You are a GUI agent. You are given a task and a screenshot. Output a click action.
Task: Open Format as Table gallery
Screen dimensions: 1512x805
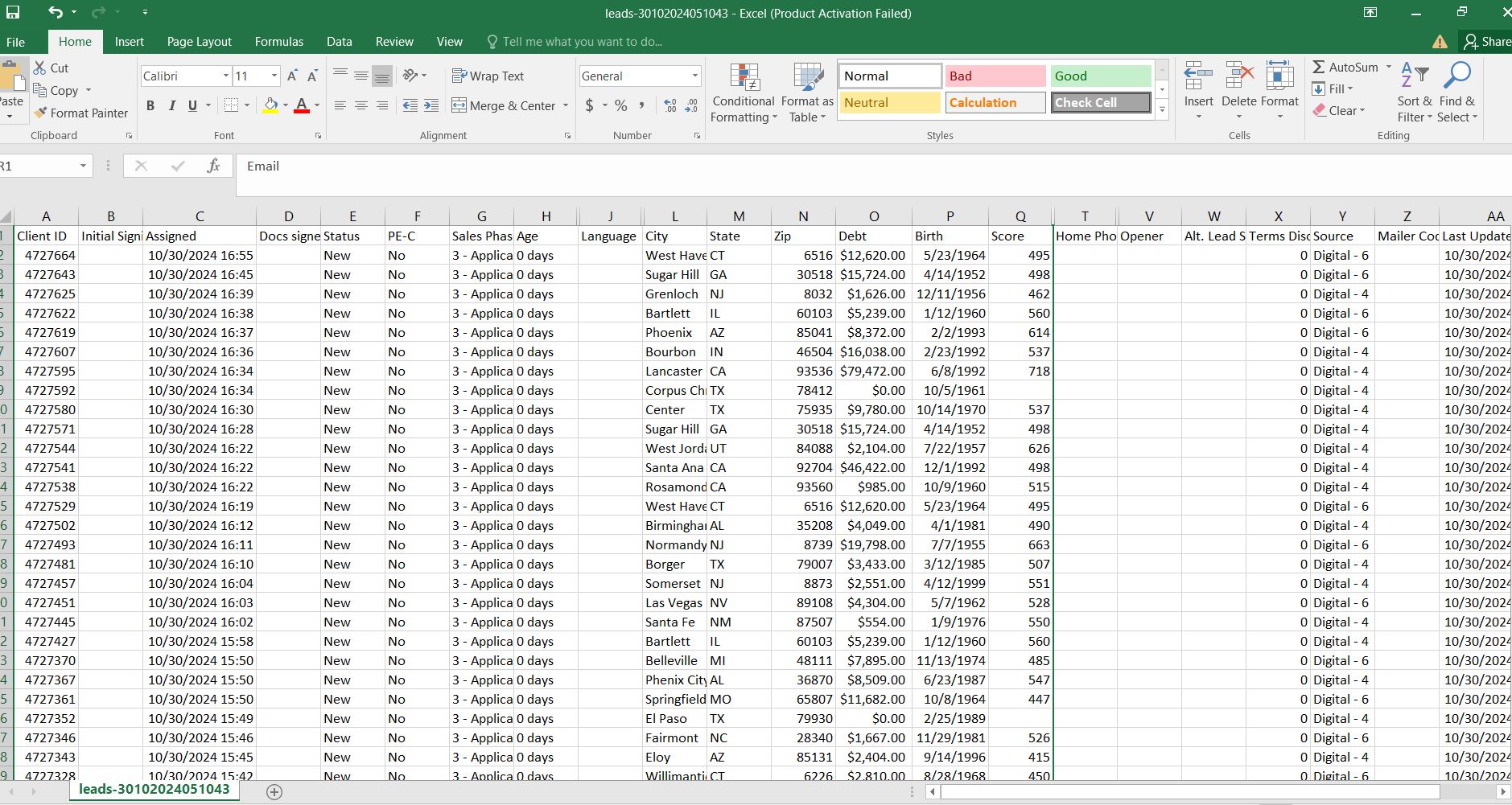pos(807,93)
